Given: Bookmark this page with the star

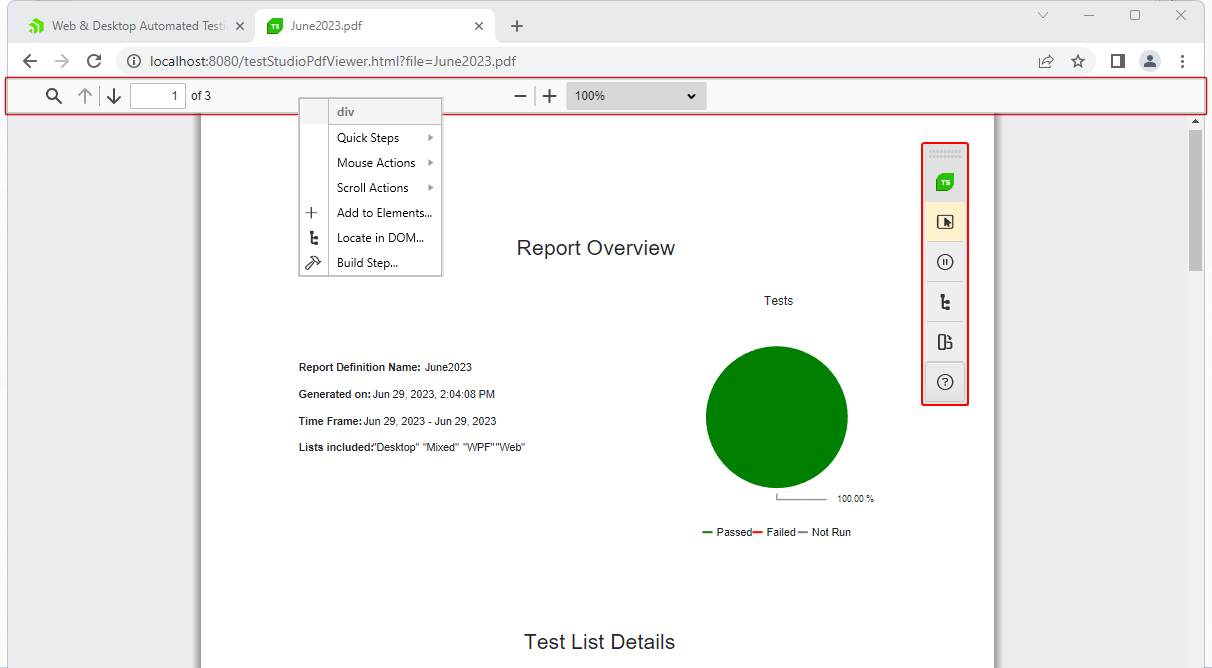Looking at the screenshot, I should 1078,61.
